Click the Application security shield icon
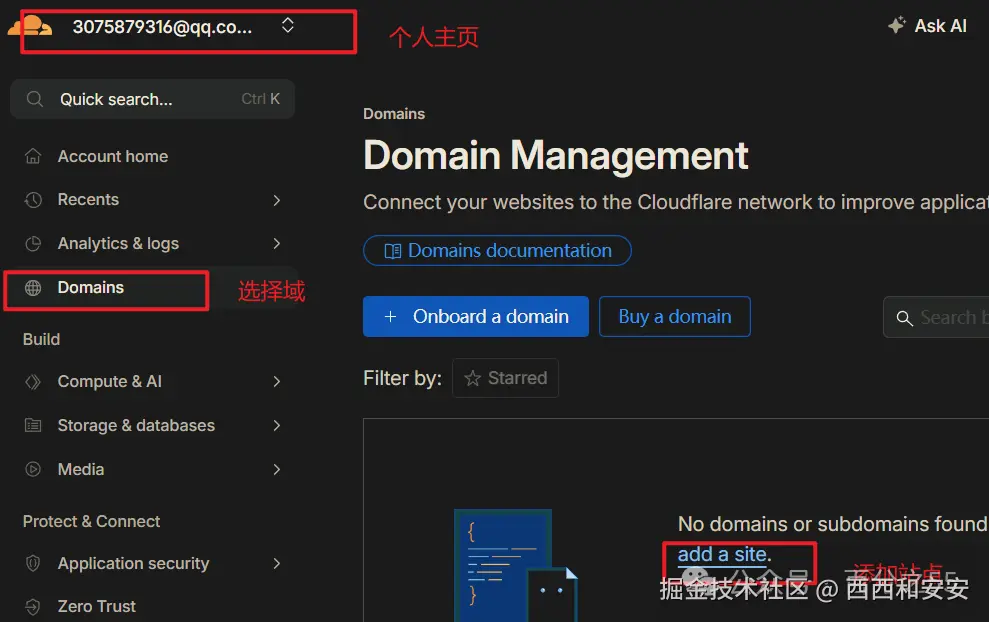989x622 pixels. [x=33, y=563]
